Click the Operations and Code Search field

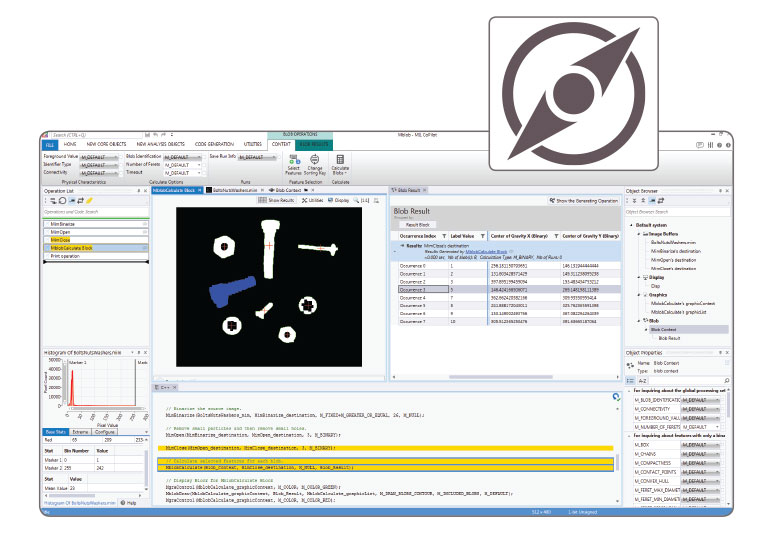tap(96, 212)
